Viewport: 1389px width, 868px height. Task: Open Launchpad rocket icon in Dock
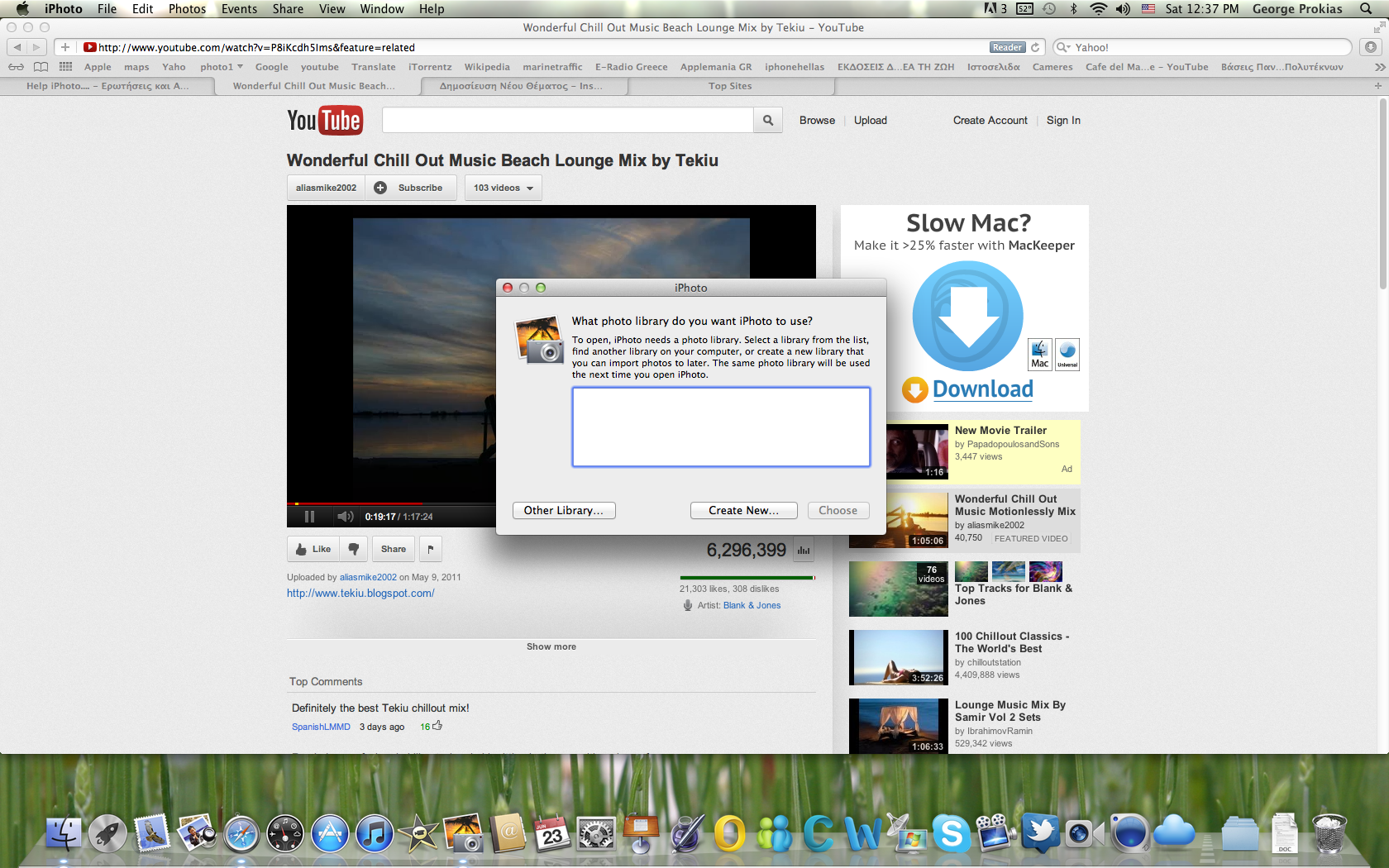pyautogui.click(x=107, y=833)
